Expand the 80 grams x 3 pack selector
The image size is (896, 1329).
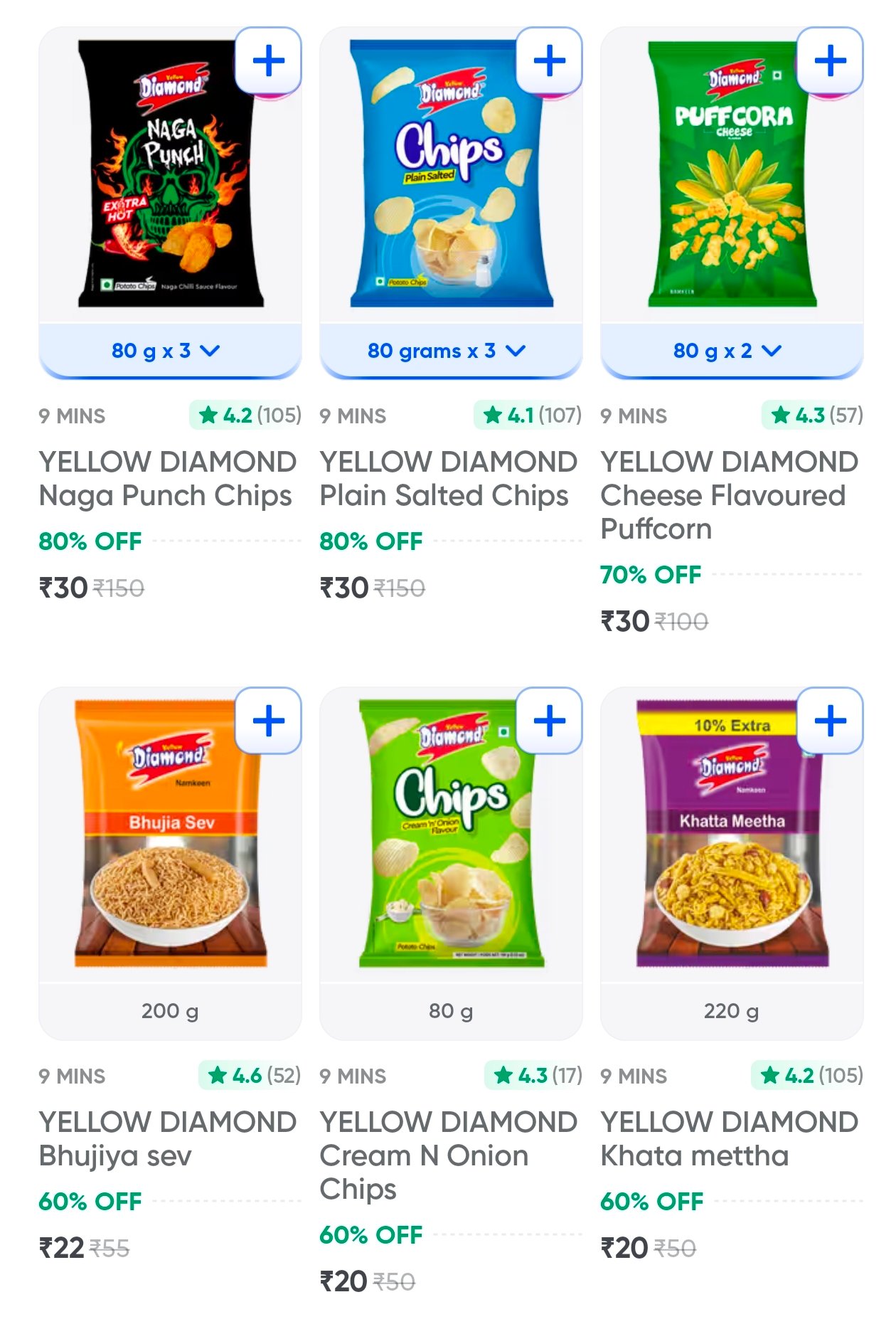coord(451,351)
